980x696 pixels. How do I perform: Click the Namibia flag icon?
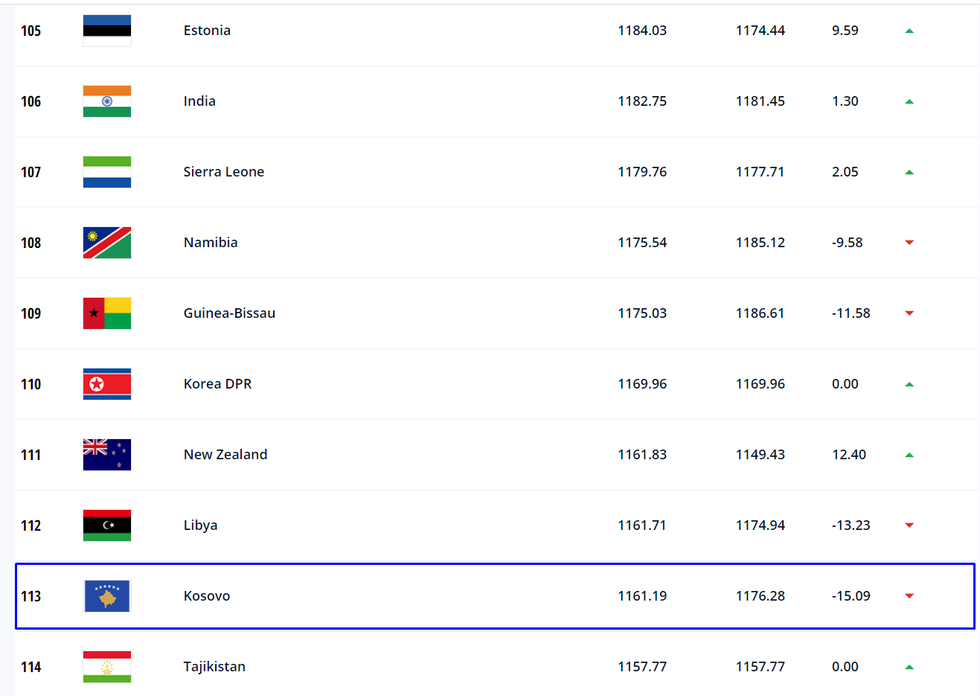[107, 243]
